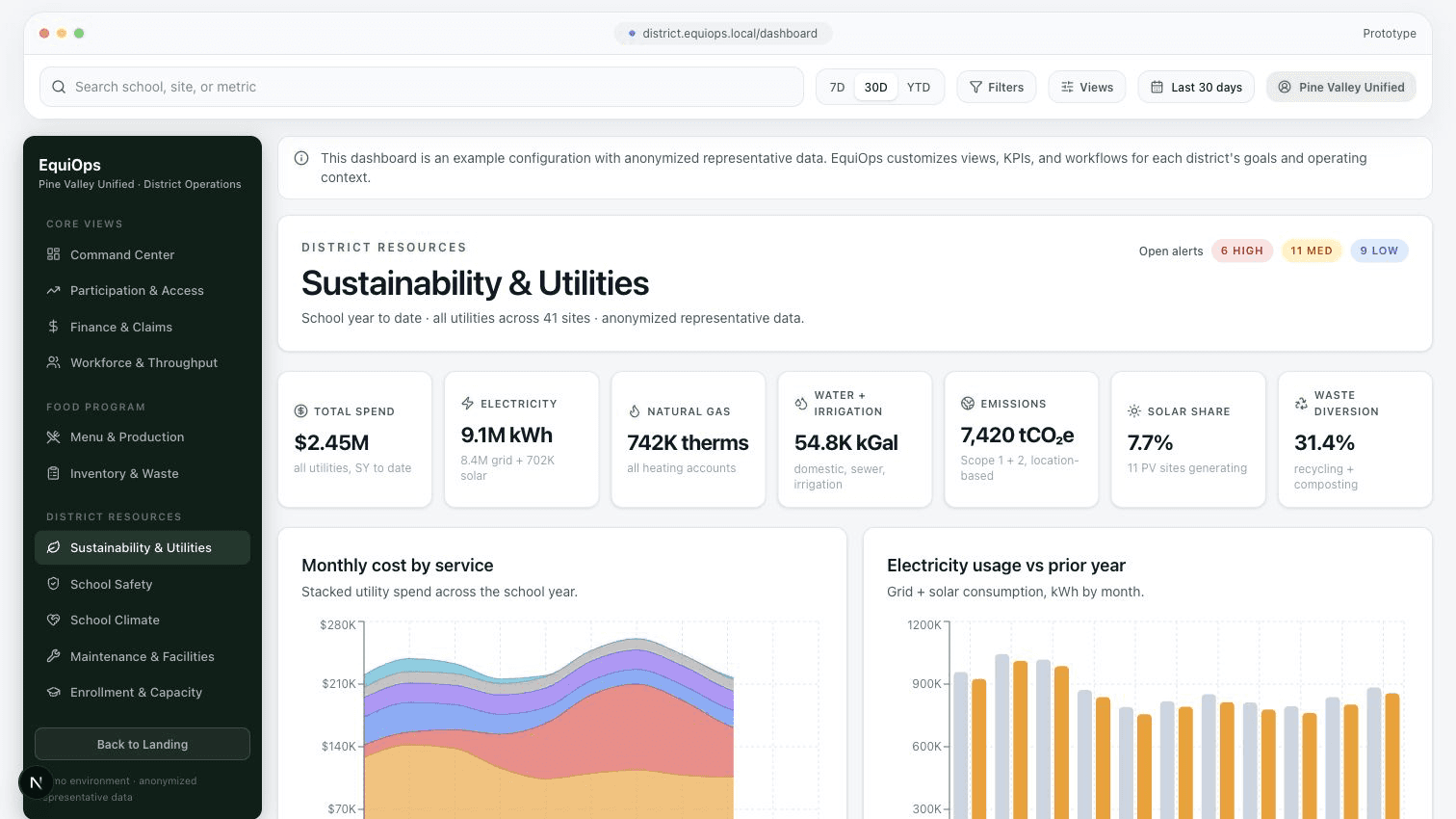
Task: Click the info icon in the banner
Action: coord(301,158)
